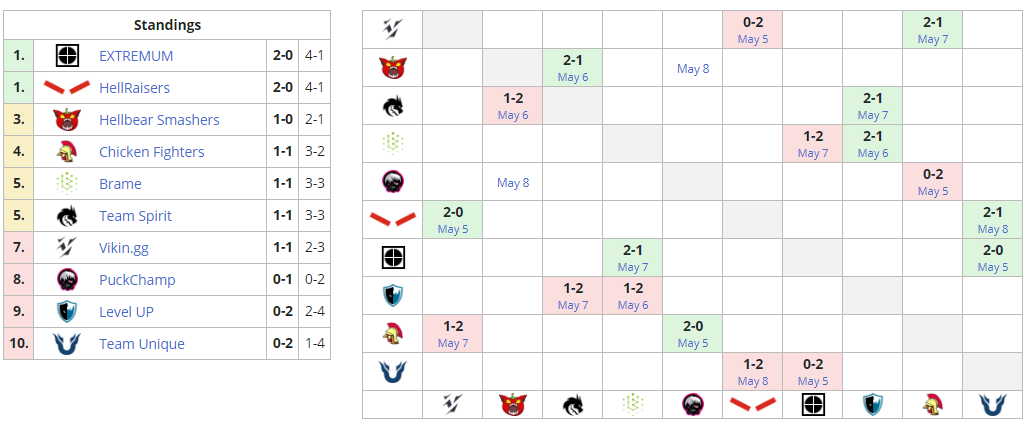This screenshot has height=426, width=1030.
Task: Click Vikin.gg logo in crosstable bottom row
Action: (x=452, y=404)
